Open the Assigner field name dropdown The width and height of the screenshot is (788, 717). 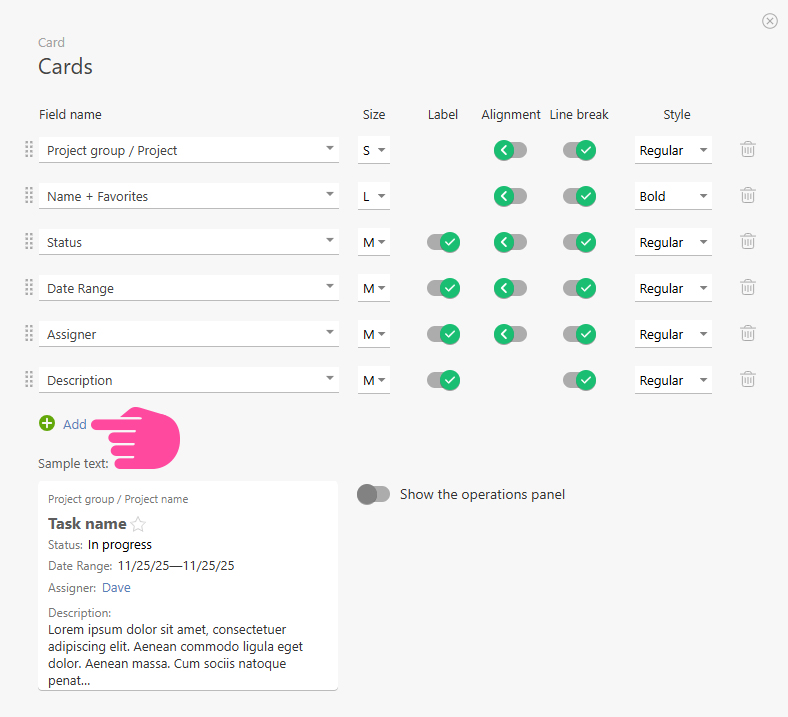pyautogui.click(x=188, y=334)
